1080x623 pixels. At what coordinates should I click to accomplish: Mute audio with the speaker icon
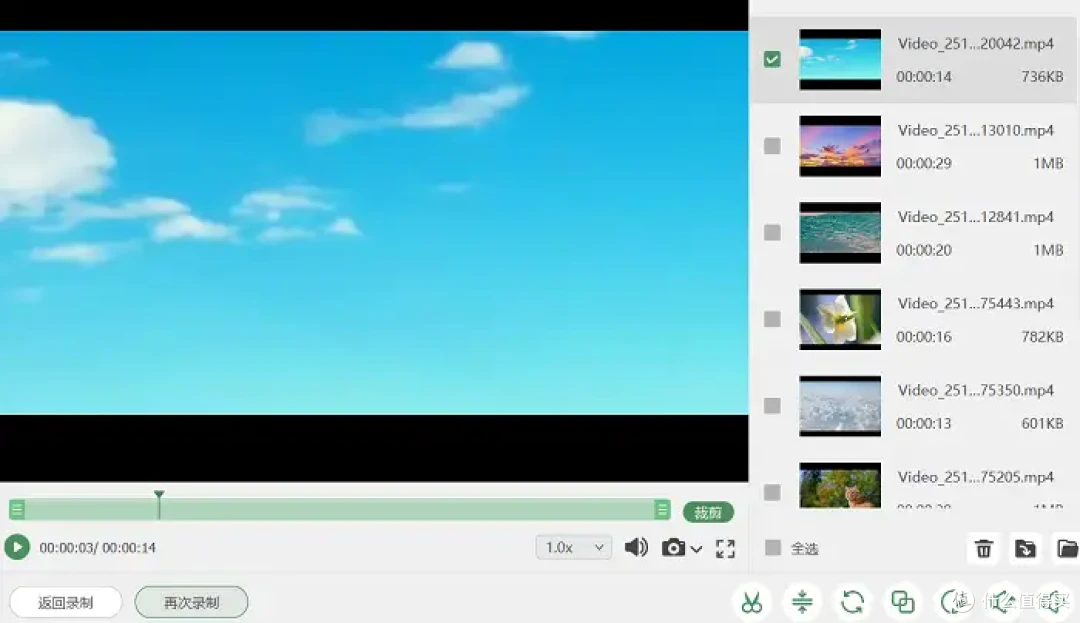(636, 547)
